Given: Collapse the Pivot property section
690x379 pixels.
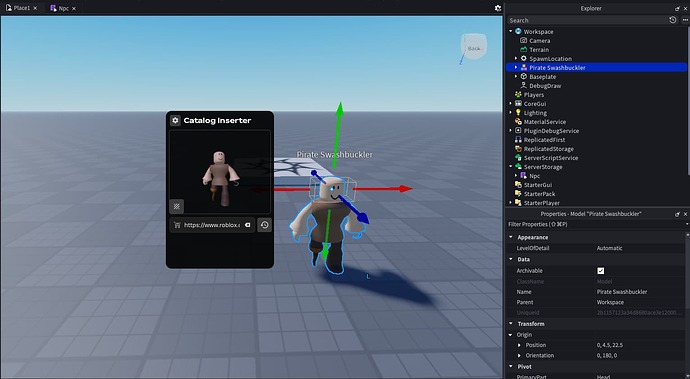Looking at the screenshot, I should (x=511, y=366).
